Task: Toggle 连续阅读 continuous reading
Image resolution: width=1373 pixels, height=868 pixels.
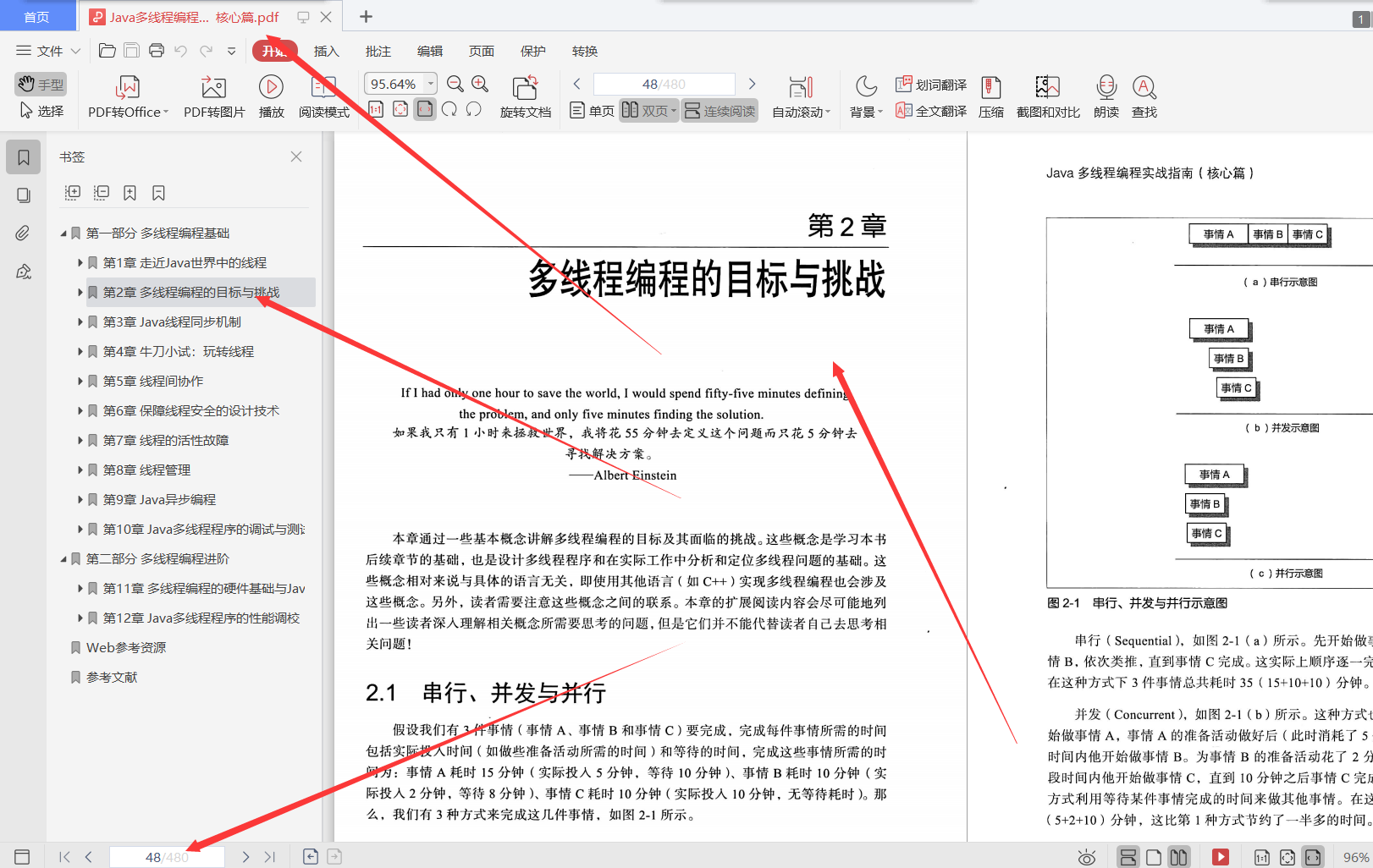Action: click(x=720, y=111)
